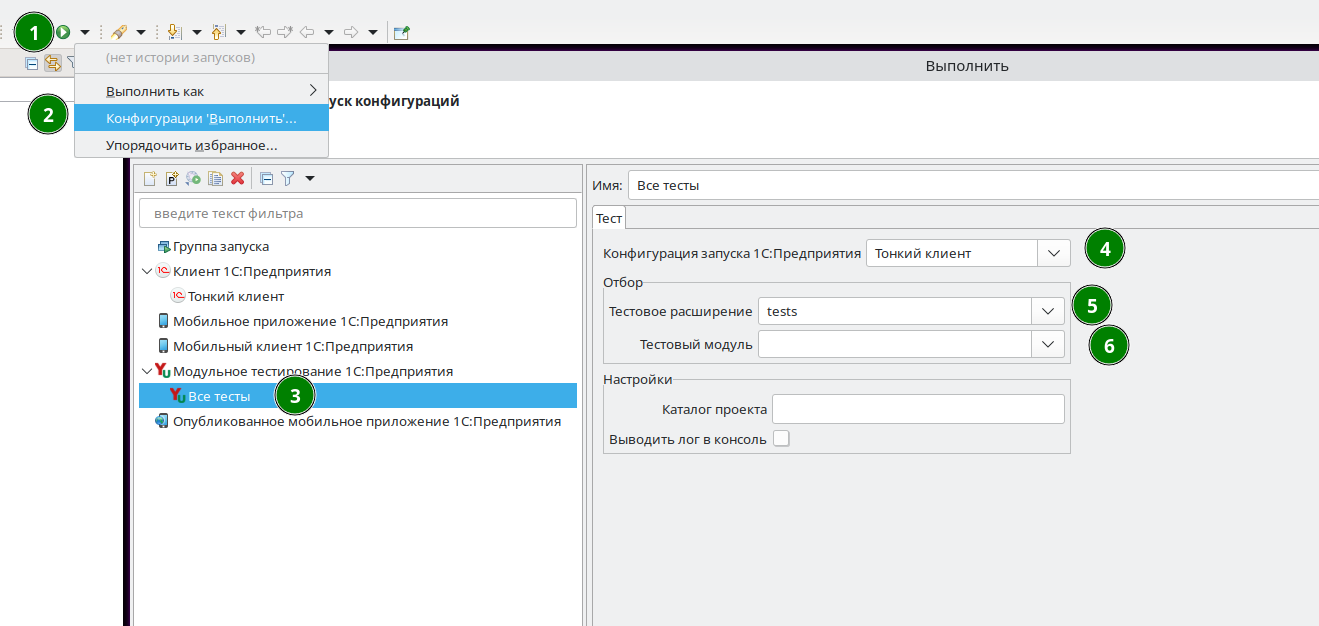Collapse all configurations in dialog tree
Image resolution: width=1319 pixels, height=626 pixels.
[x=266, y=179]
